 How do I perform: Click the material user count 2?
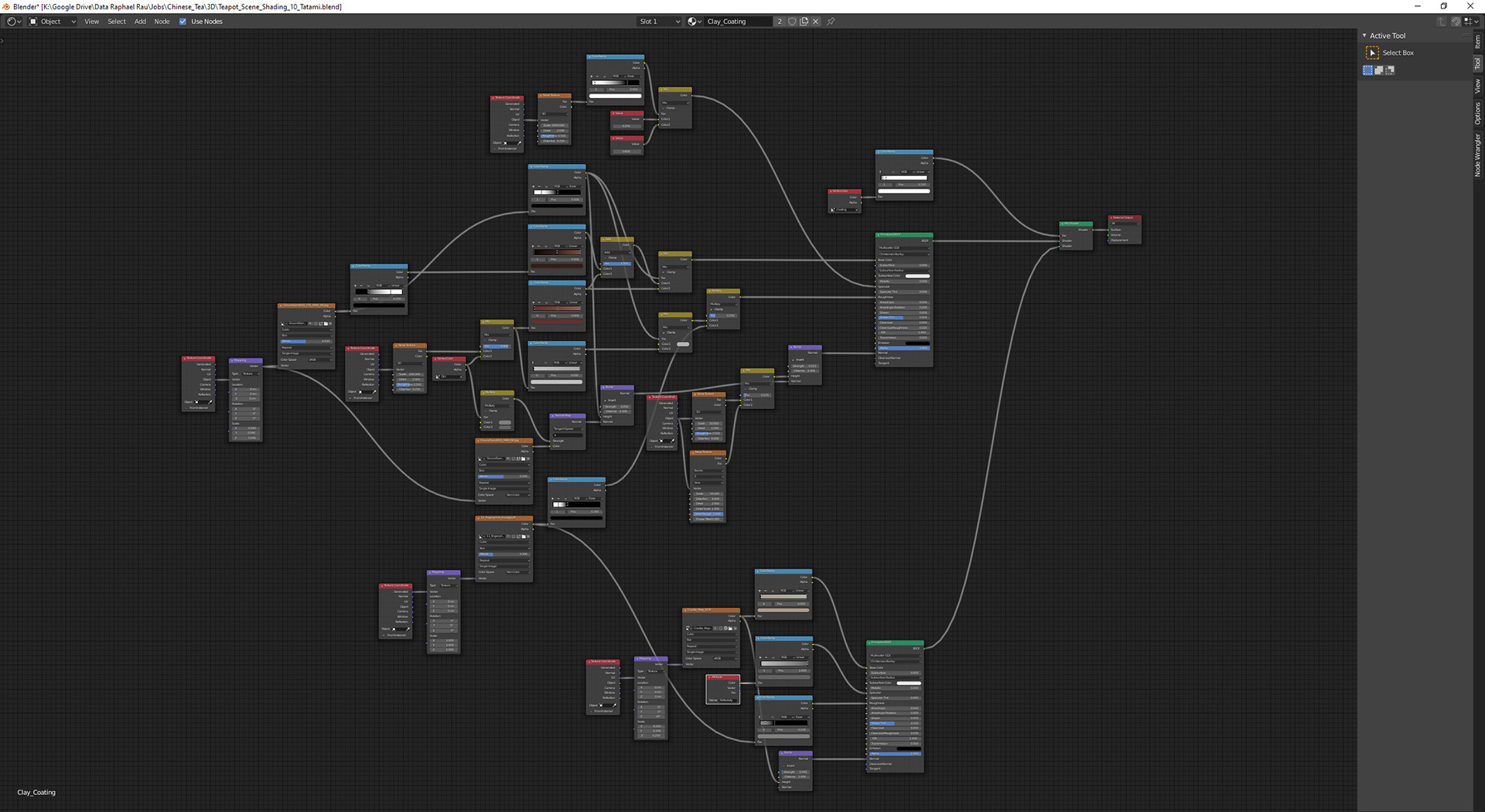[x=780, y=22]
